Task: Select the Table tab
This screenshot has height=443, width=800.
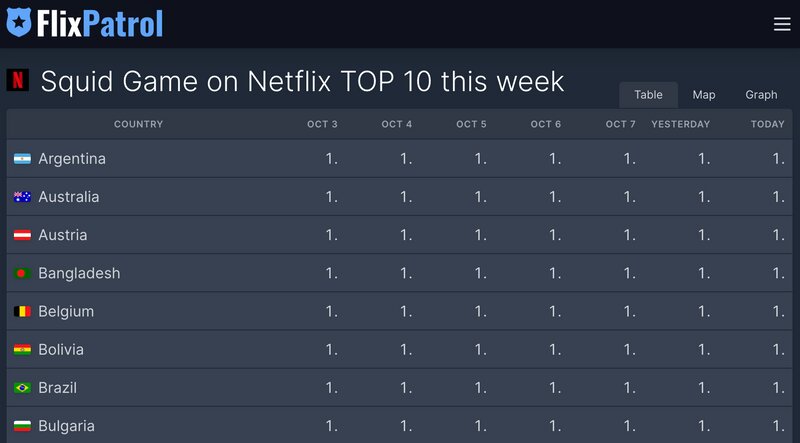Action: tap(648, 95)
